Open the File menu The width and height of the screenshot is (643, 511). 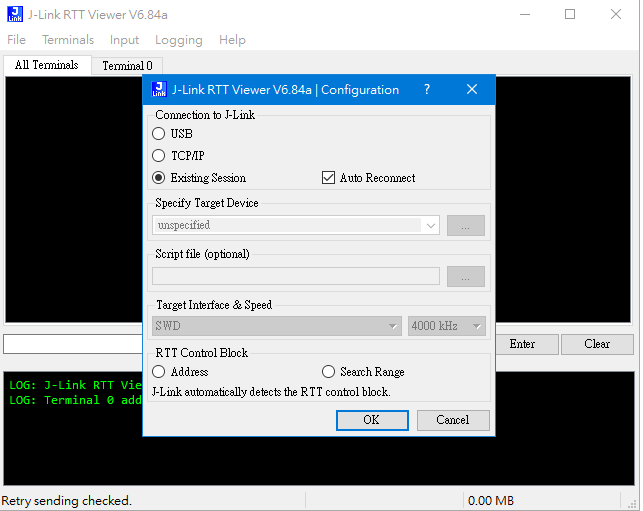[16, 40]
